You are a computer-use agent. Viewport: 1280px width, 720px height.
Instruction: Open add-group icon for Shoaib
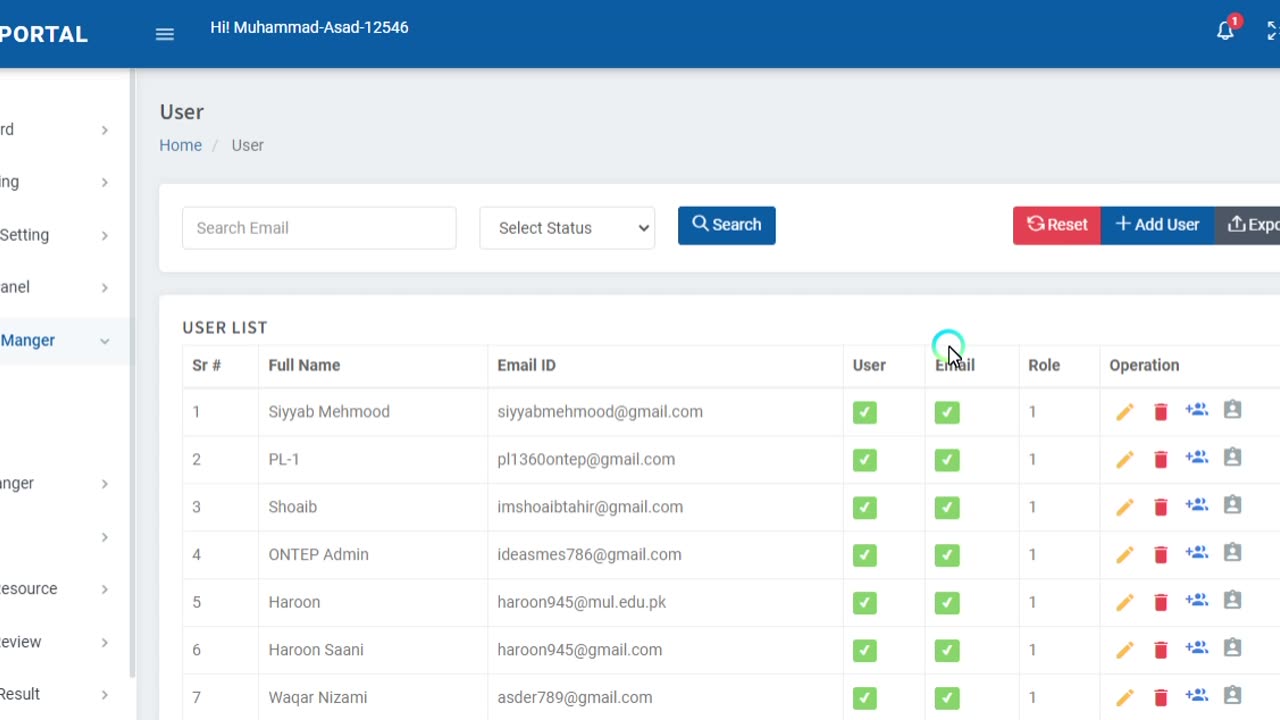pyautogui.click(x=1197, y=505)
